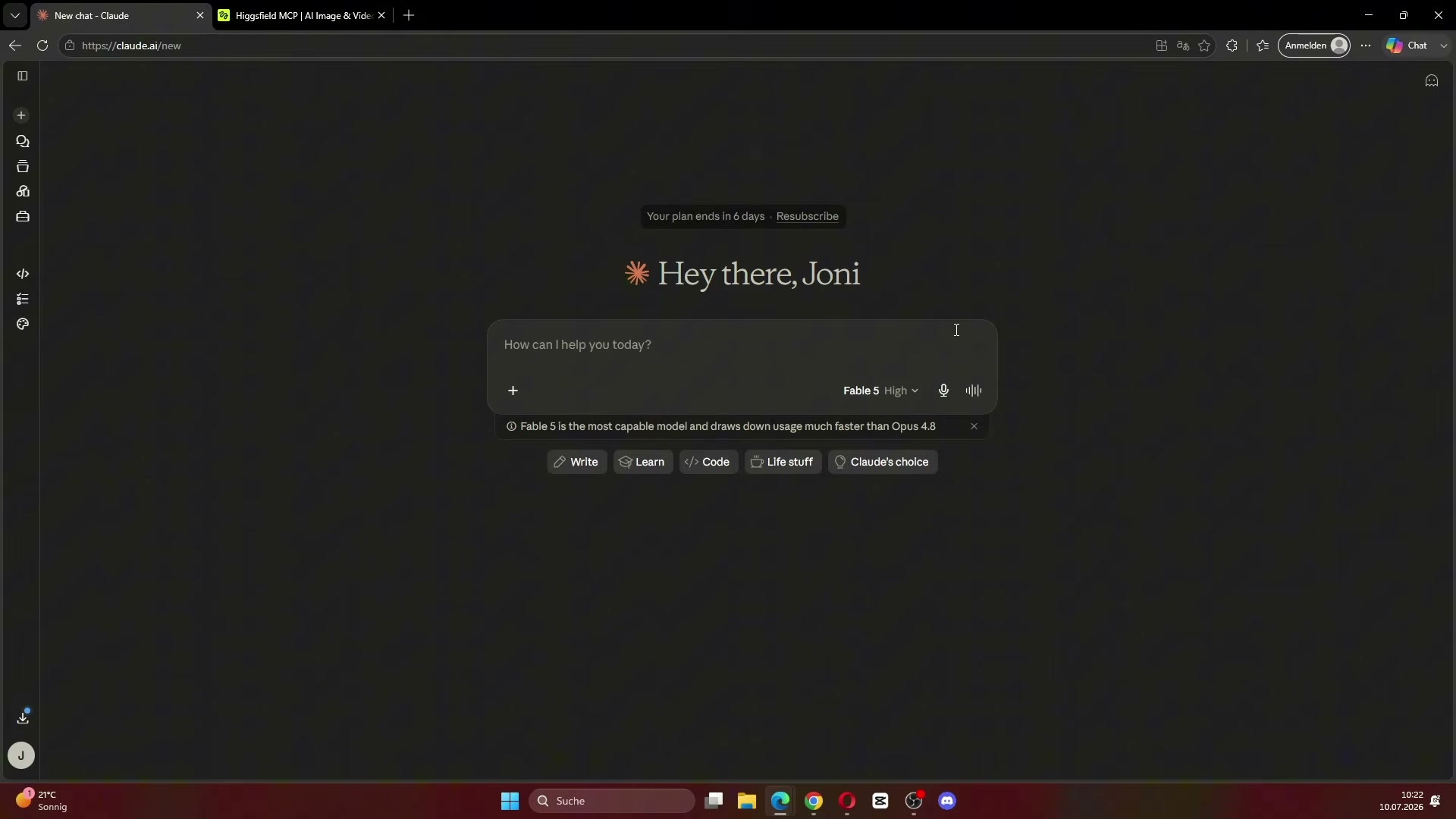Open the browser settings and more menu

click(x=1366, y=45)
